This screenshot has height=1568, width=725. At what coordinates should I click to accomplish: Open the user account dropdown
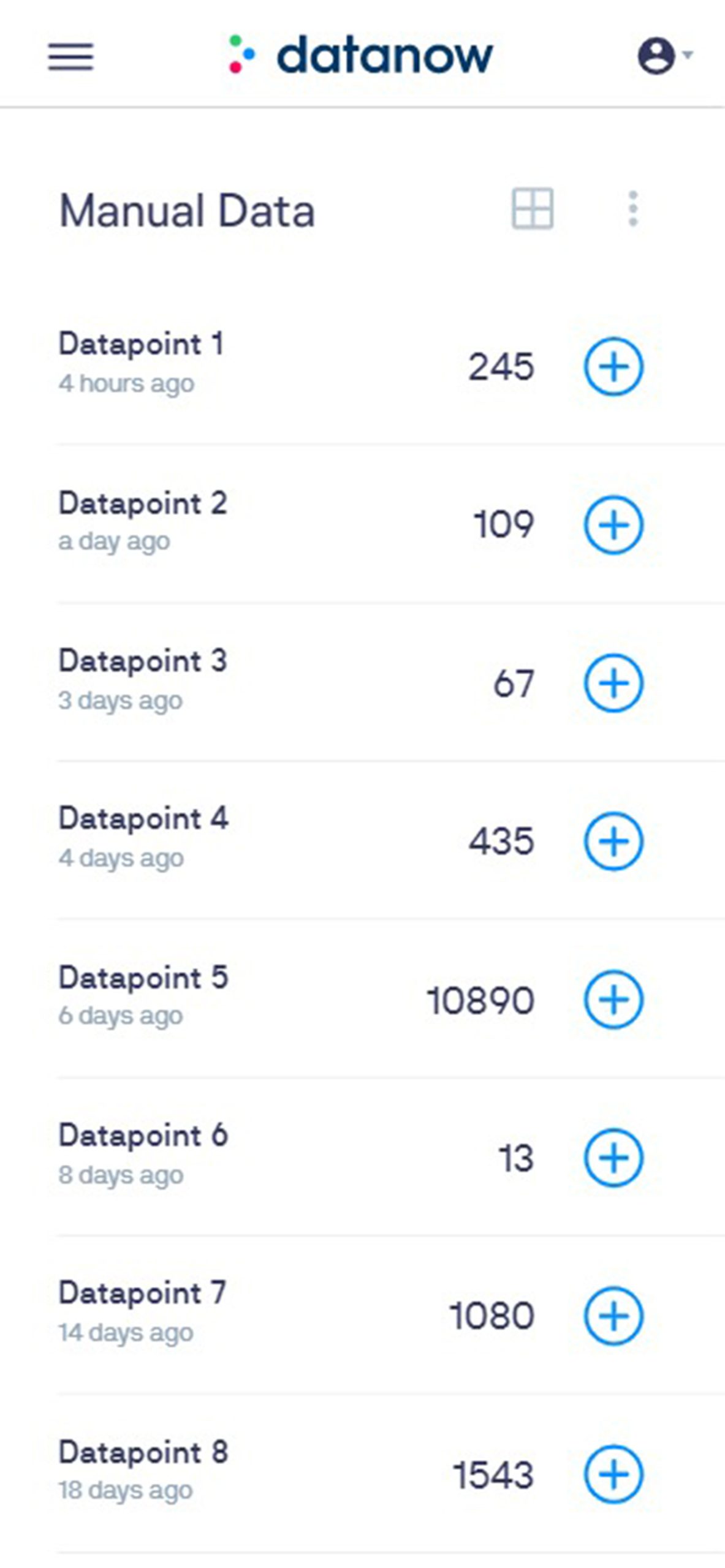point(664,56)
